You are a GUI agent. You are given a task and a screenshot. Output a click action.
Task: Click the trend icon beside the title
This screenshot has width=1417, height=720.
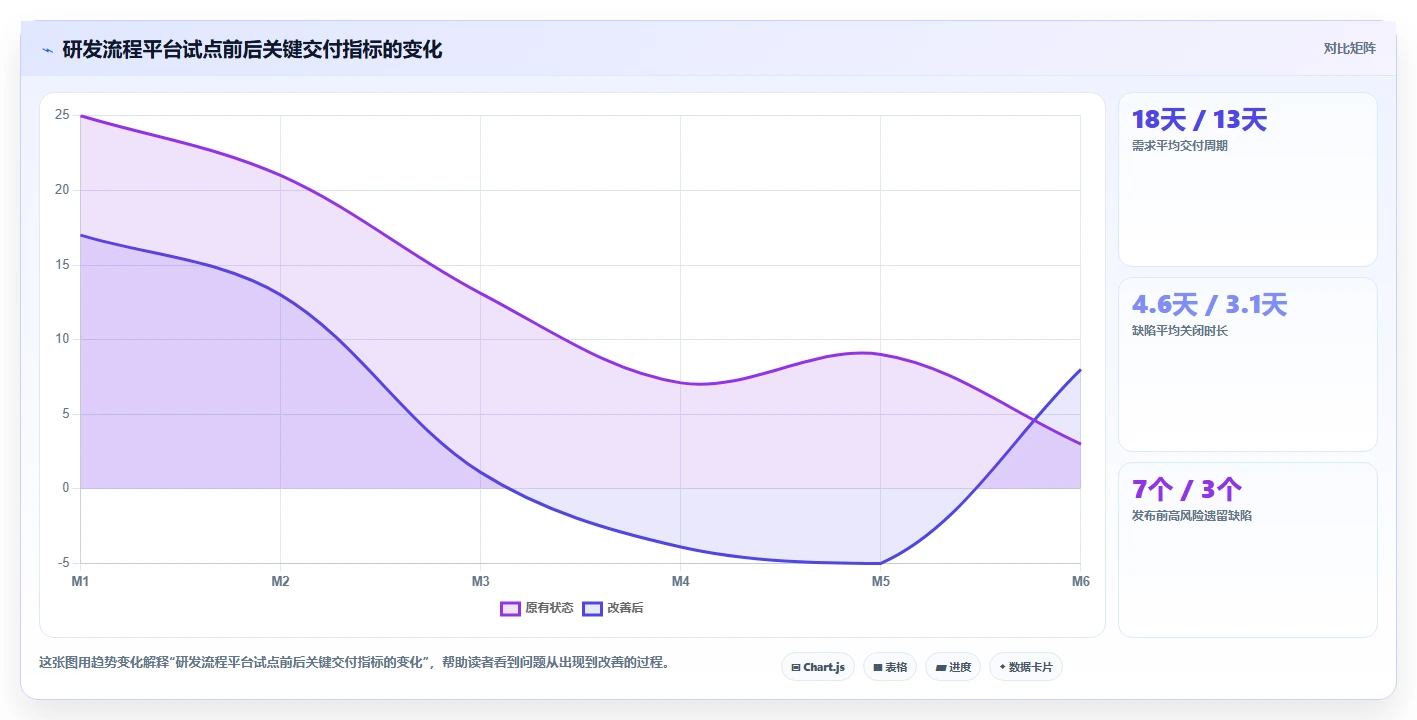(x=47, y=50)
